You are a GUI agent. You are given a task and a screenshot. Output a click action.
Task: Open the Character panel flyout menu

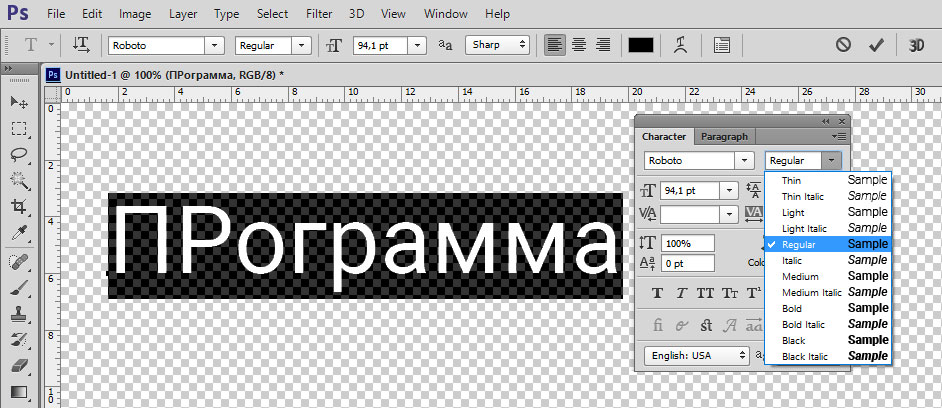839,136
